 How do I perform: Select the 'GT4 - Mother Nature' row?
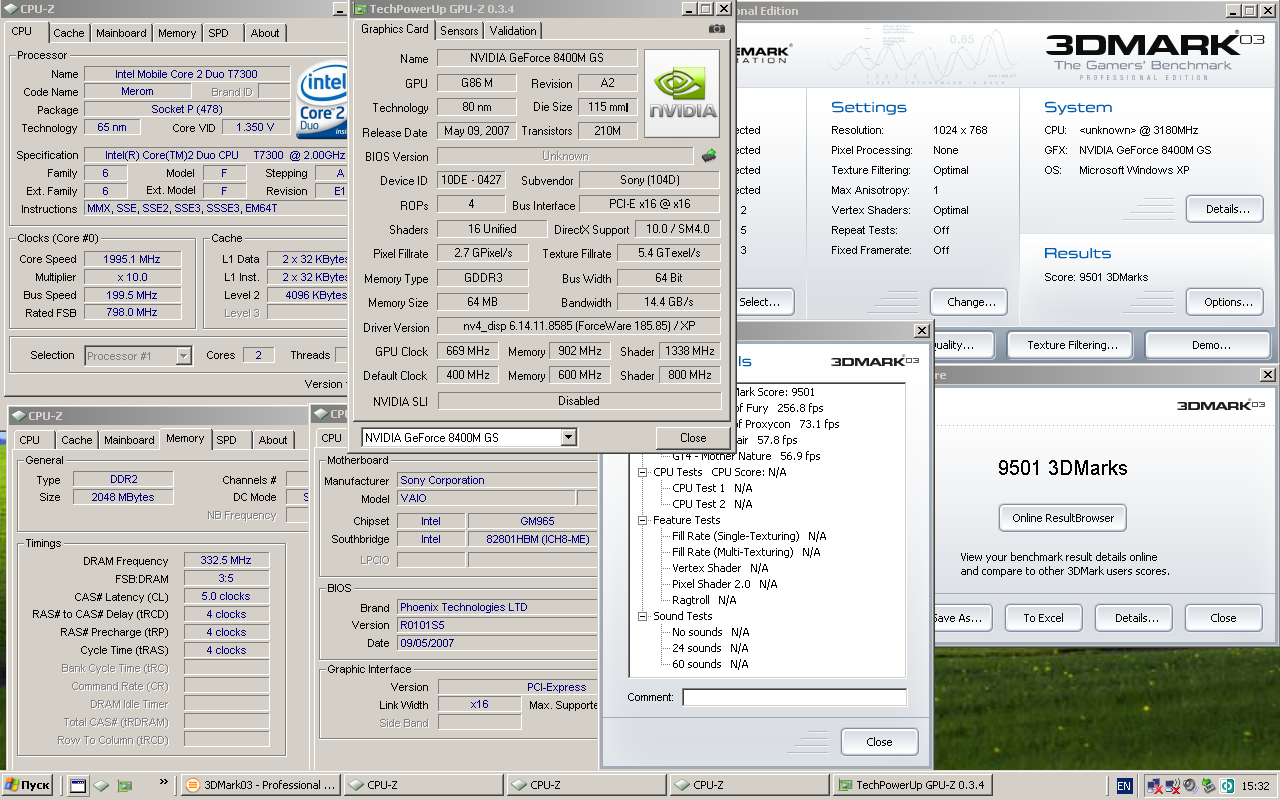745,456
